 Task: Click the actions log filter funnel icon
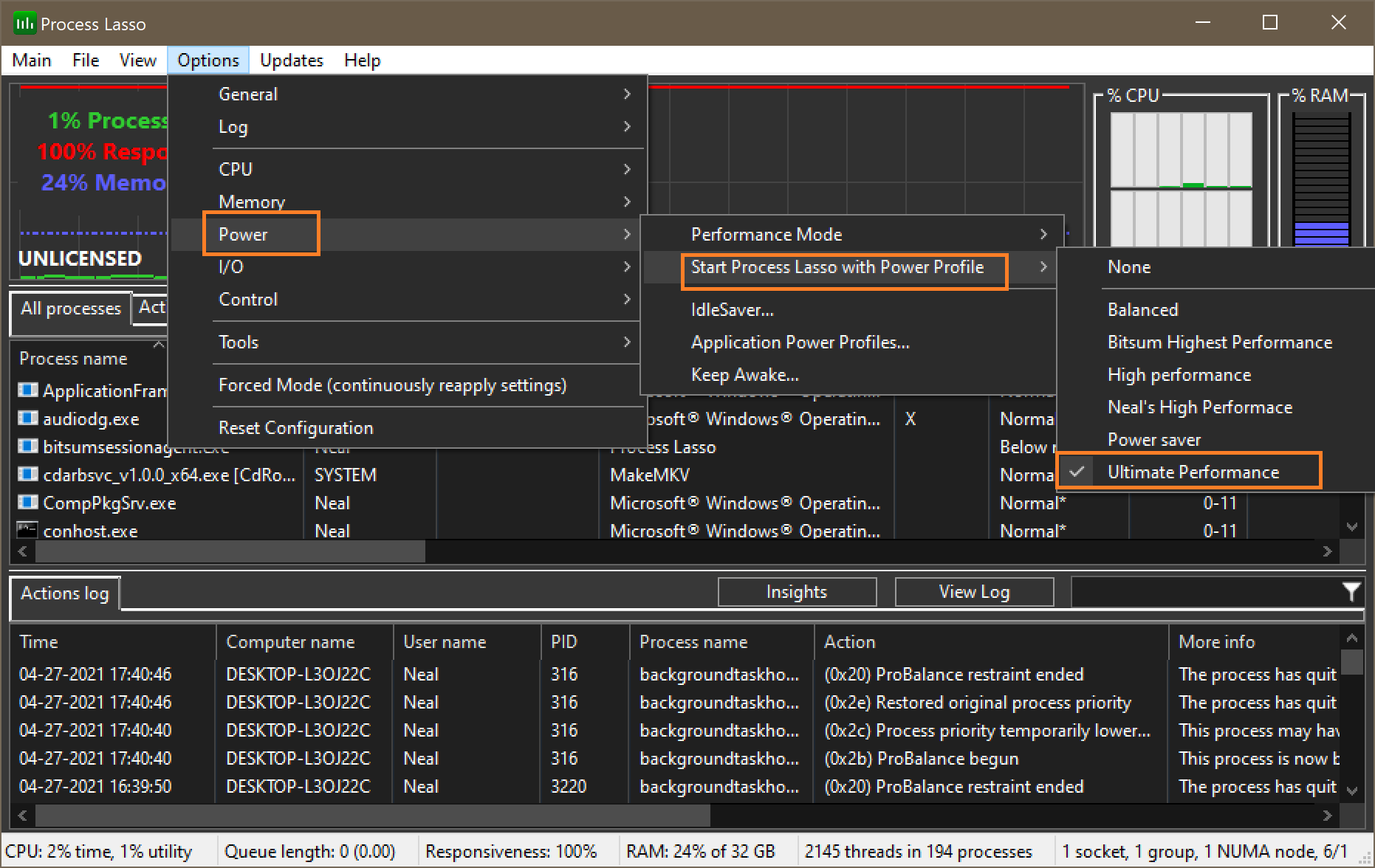point(1351,591)
